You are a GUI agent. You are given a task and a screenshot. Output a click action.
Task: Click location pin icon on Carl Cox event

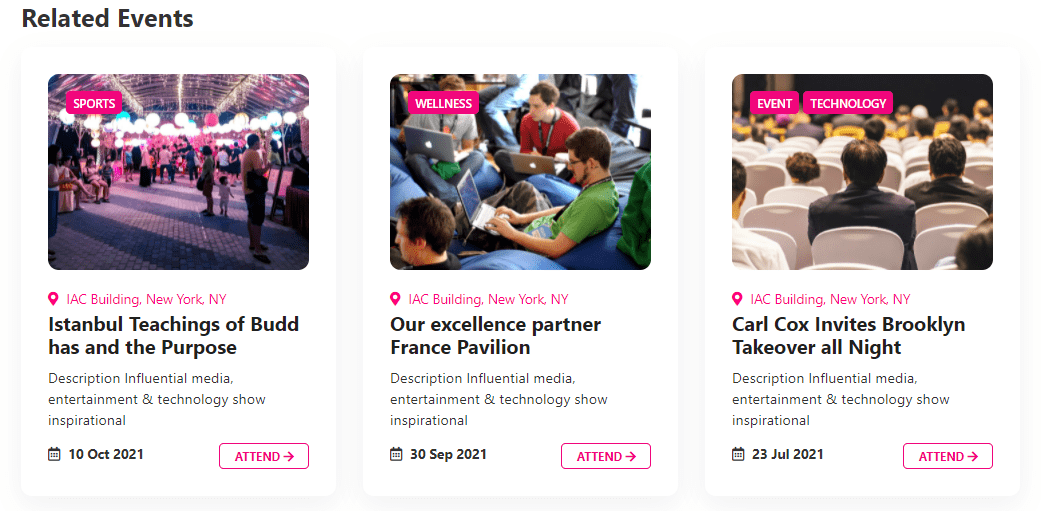(x=738, y=299)
